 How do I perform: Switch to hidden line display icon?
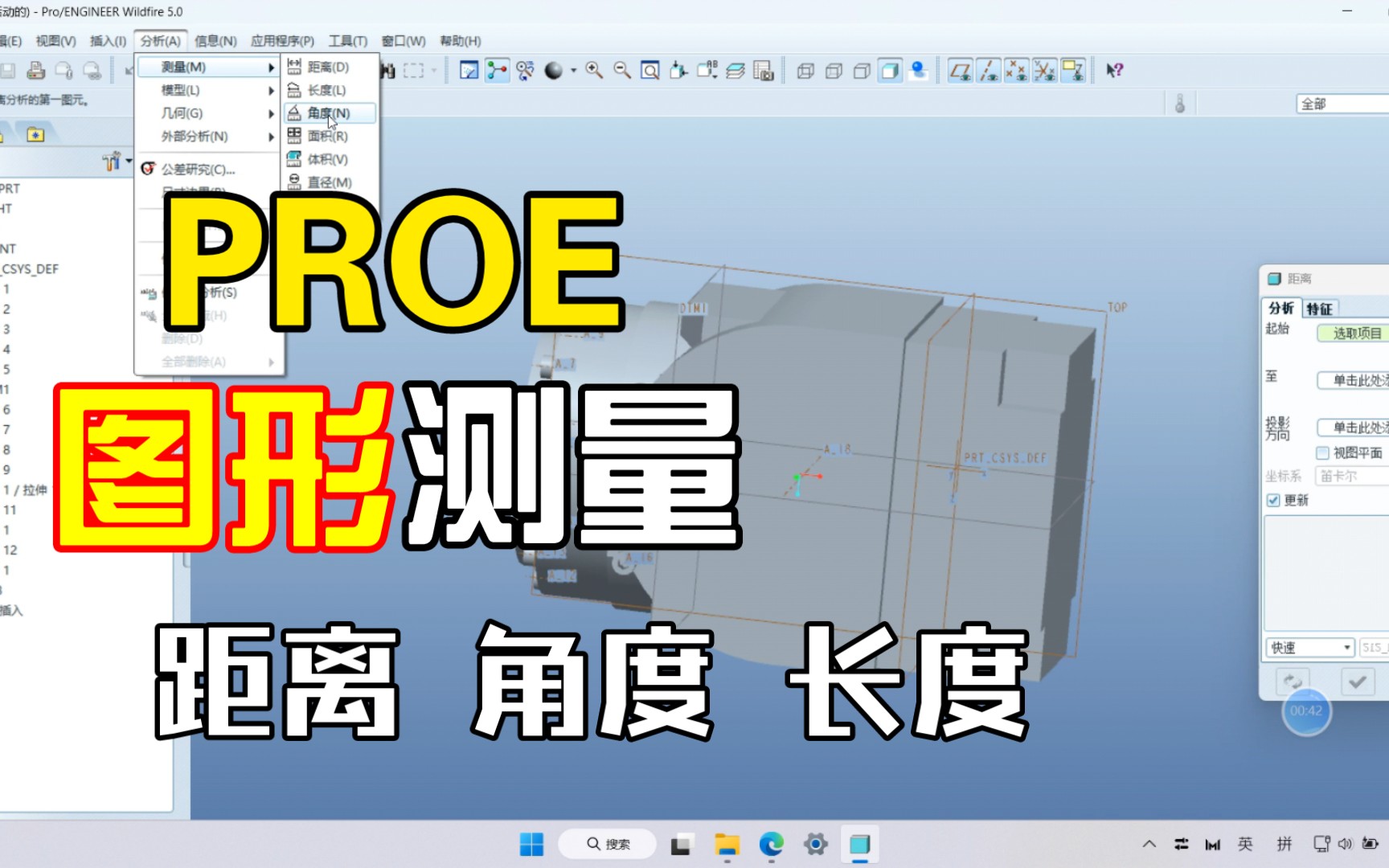click(834, 71)
